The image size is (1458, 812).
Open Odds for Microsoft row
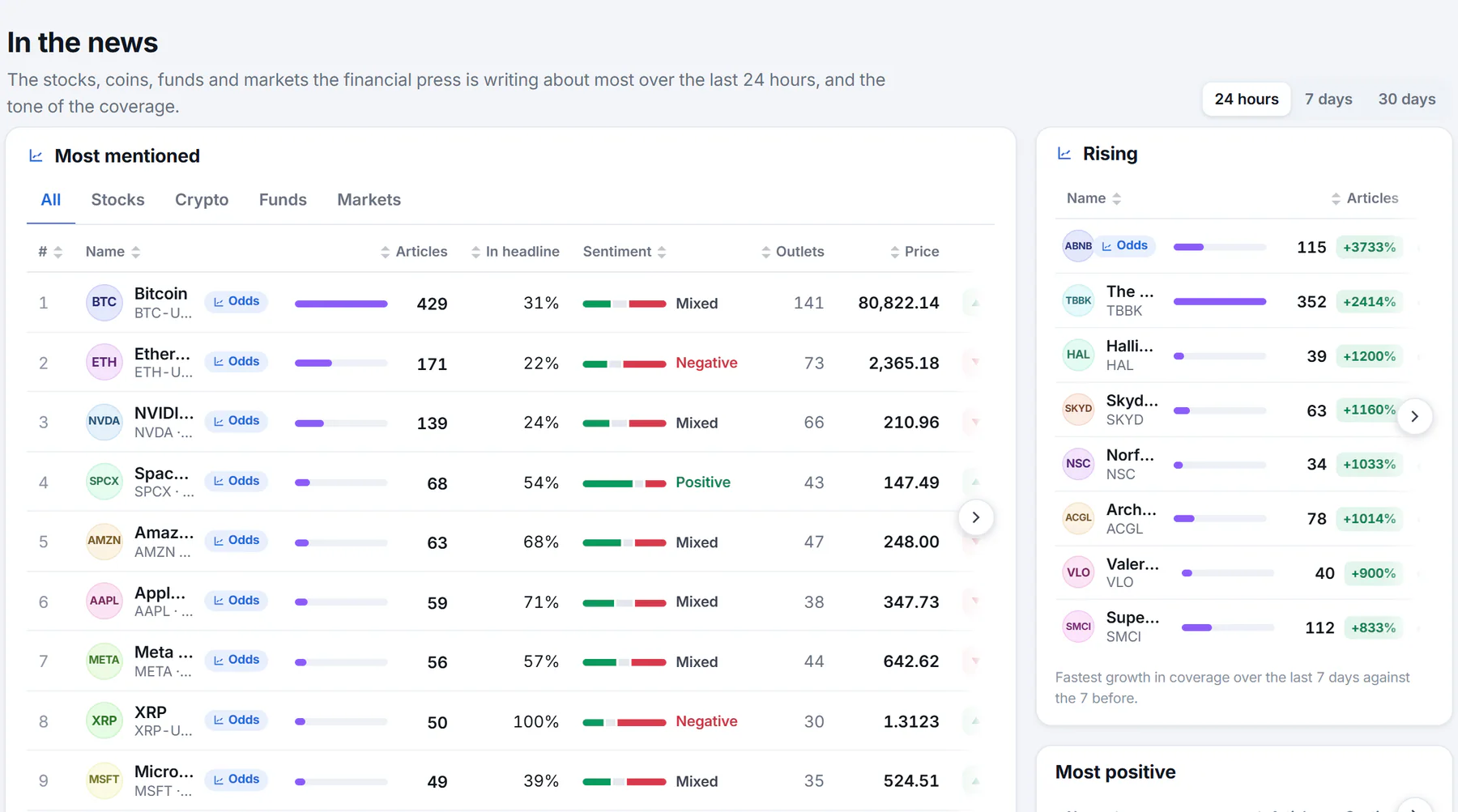pyautogui.click(x=236, y=779)
